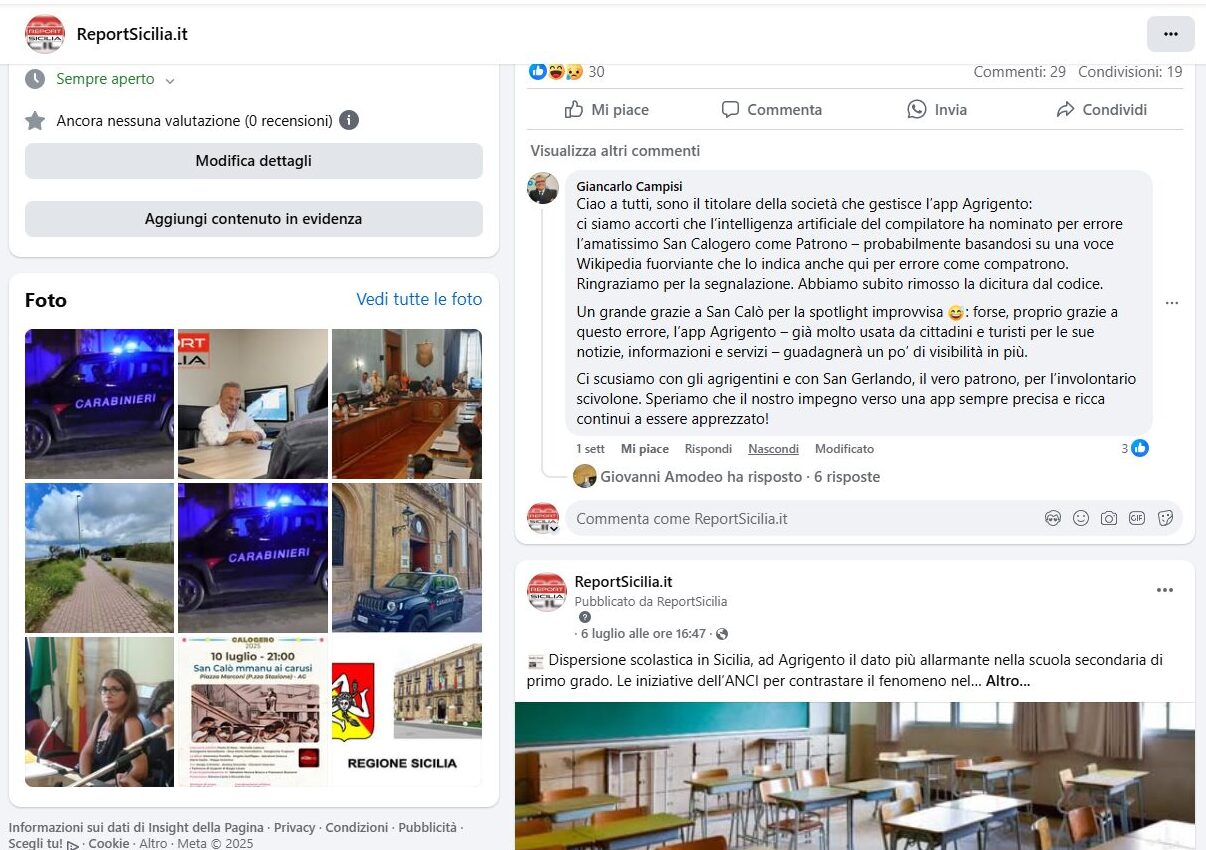The height and width of the screenshot is (850, 1206).
Task: Select Commenta in the post action bar
Action: click(x=772, y=110)
